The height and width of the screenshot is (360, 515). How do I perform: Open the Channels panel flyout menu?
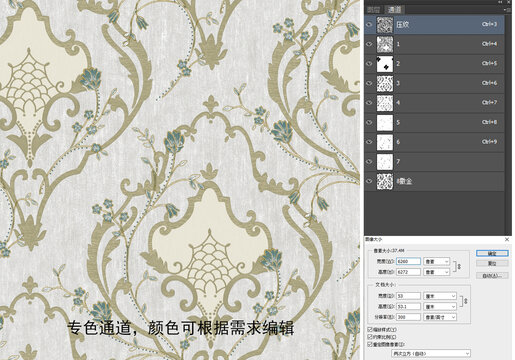(x=507, y=10)
